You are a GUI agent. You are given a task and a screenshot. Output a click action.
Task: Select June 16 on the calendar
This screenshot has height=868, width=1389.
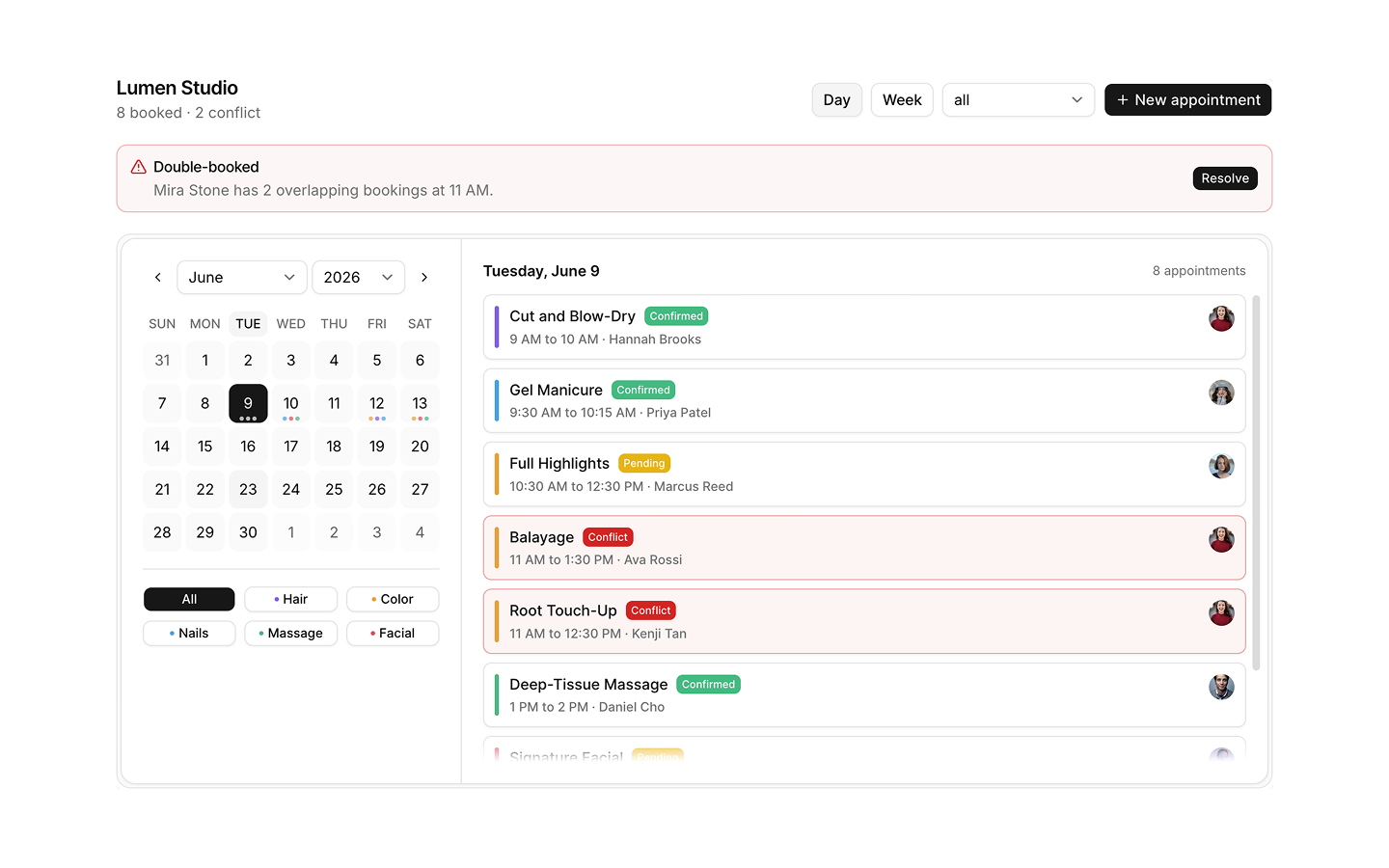pyautogui.click(x=248, y=446)
